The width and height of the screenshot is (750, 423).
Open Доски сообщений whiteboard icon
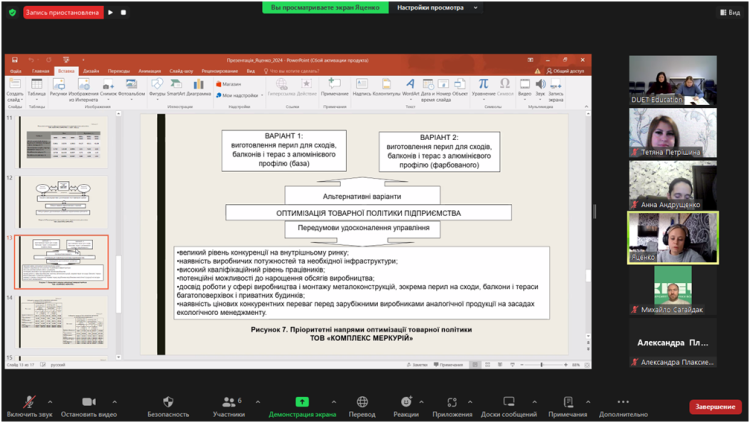click(x=509, y=401)
